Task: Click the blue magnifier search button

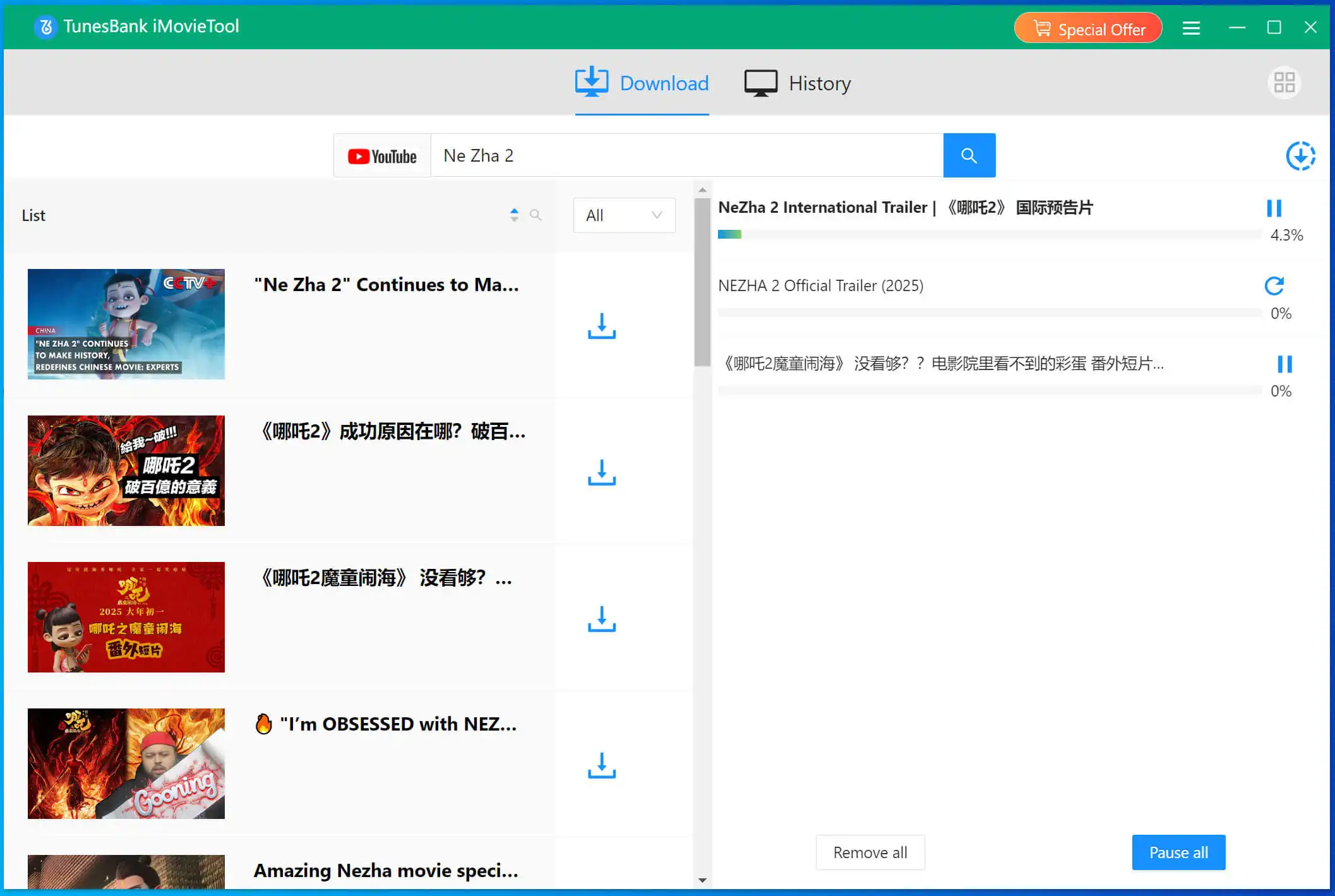Action: click(969, 155)
